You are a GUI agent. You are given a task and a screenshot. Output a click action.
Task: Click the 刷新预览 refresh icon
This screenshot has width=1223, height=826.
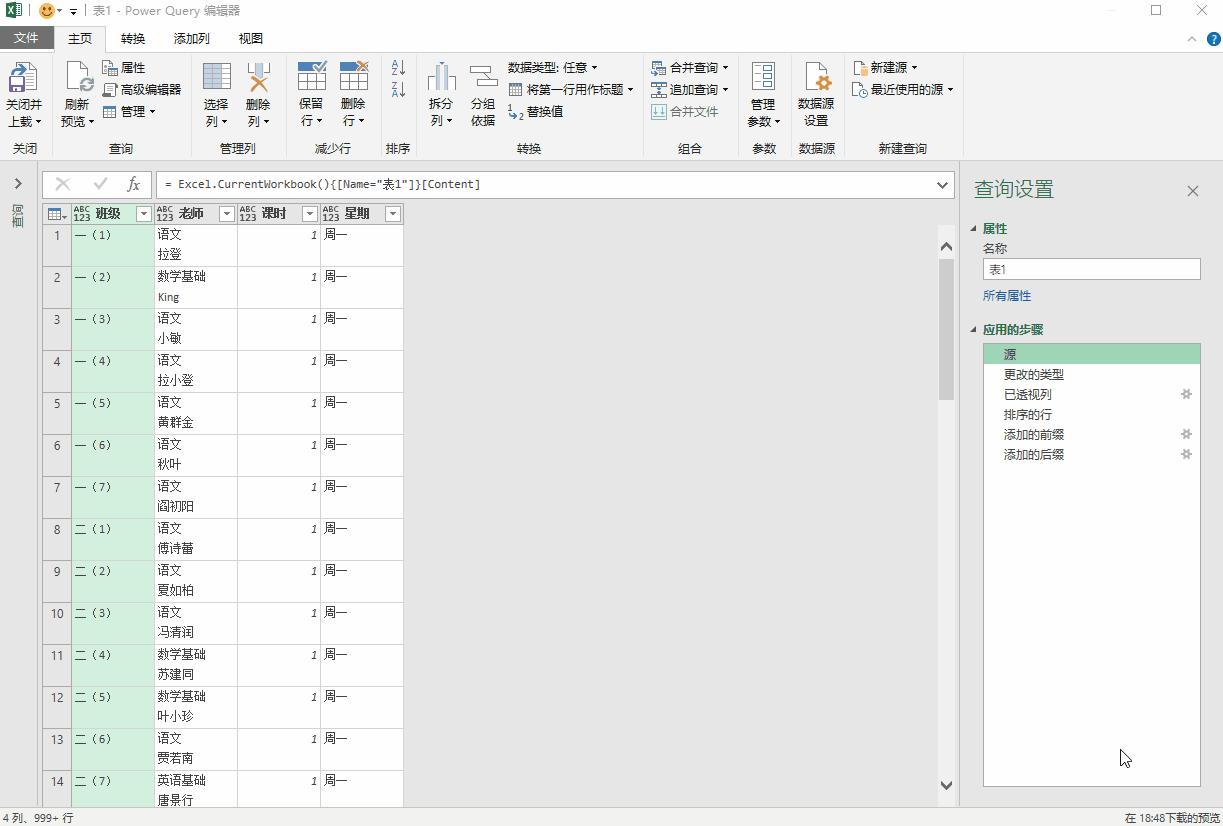tap(78, 78)
